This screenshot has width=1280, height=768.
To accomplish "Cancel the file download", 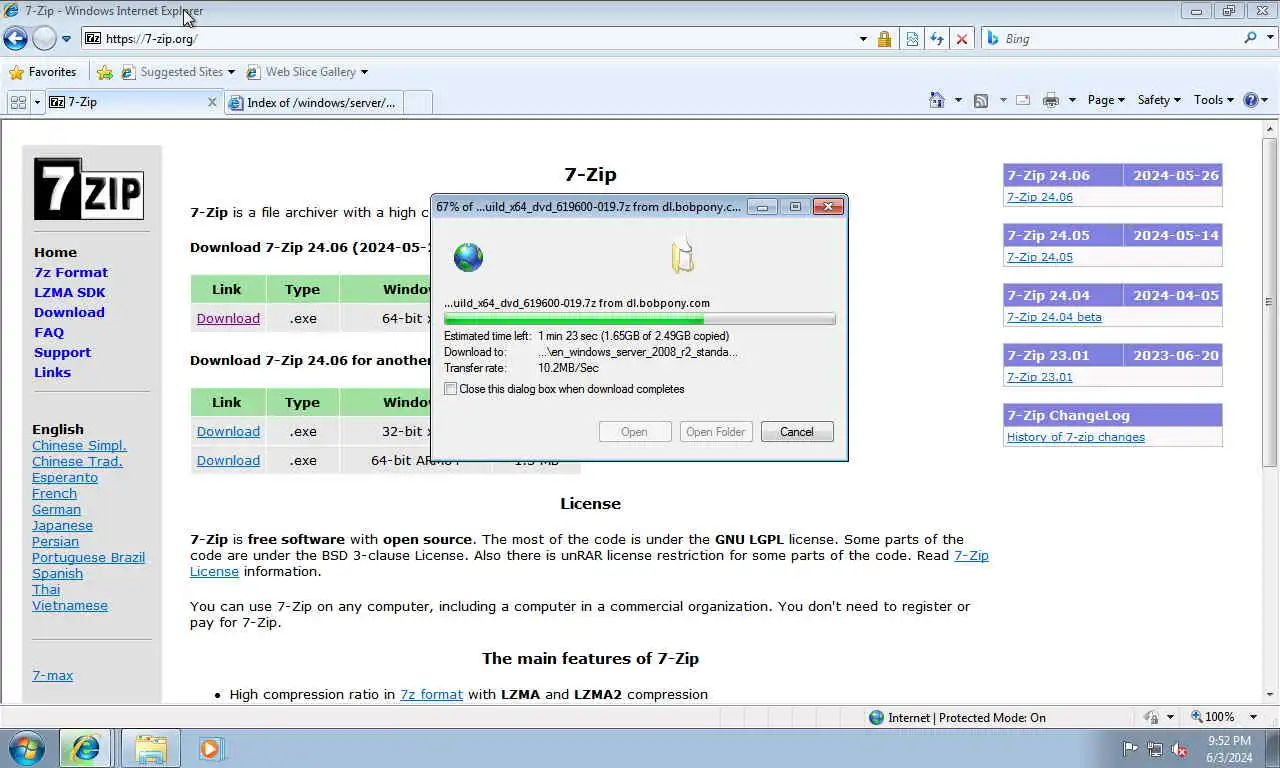I will pyautogui.click(x=797, y=432).
